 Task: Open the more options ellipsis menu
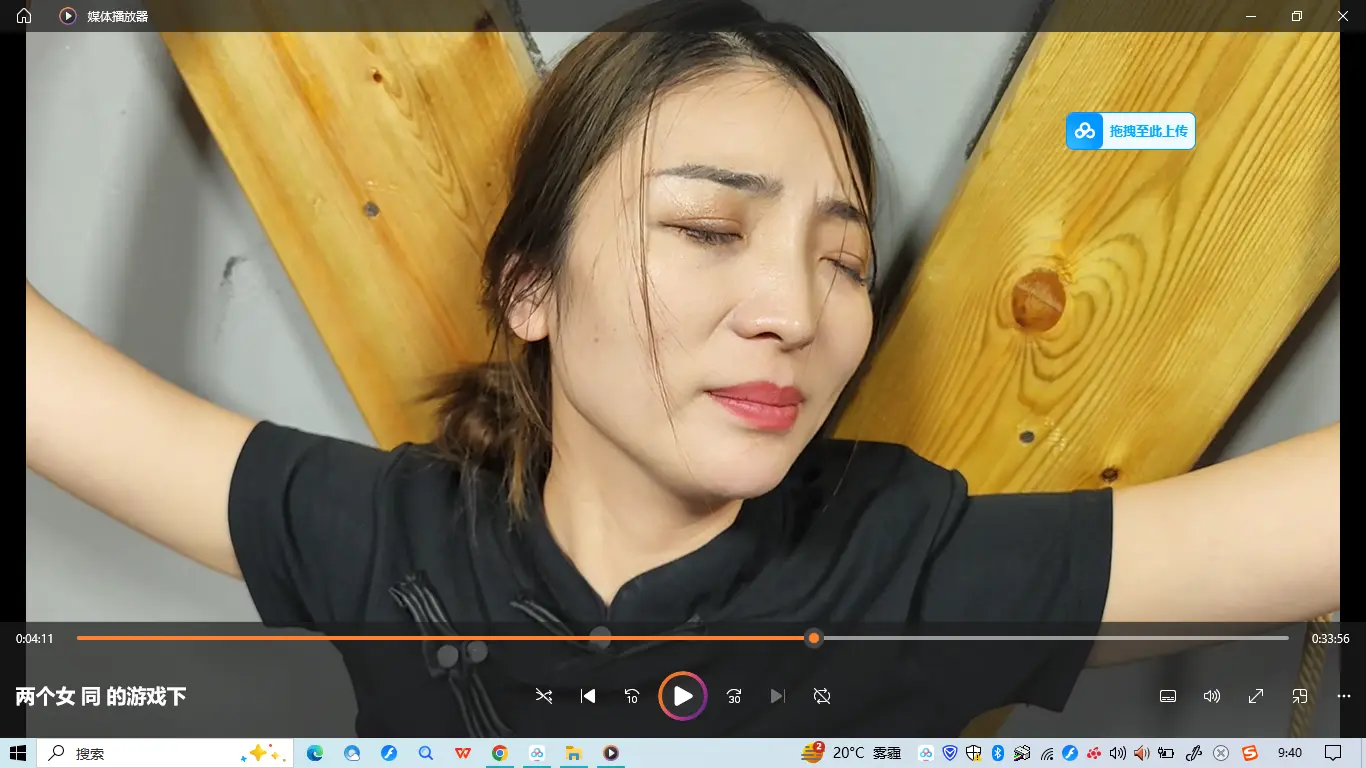pyautogui.click(x=1344, y=696)
